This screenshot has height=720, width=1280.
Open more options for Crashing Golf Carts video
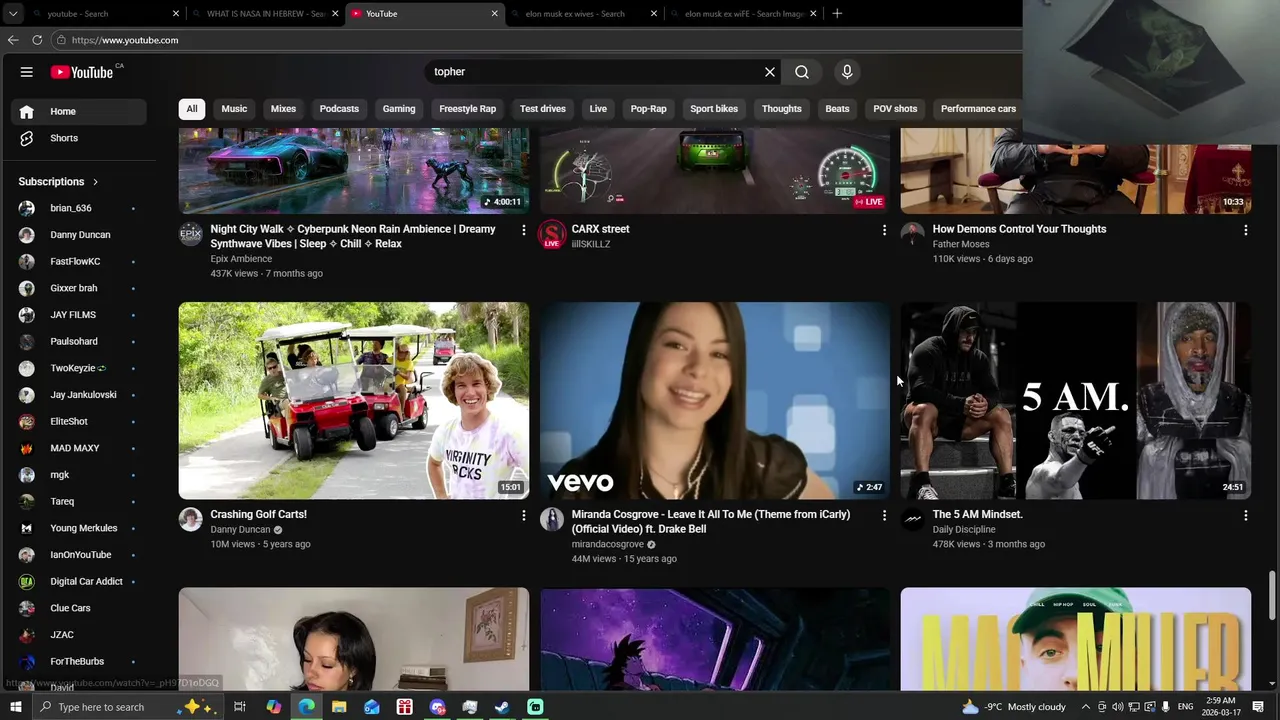click(x=523, y=515)
